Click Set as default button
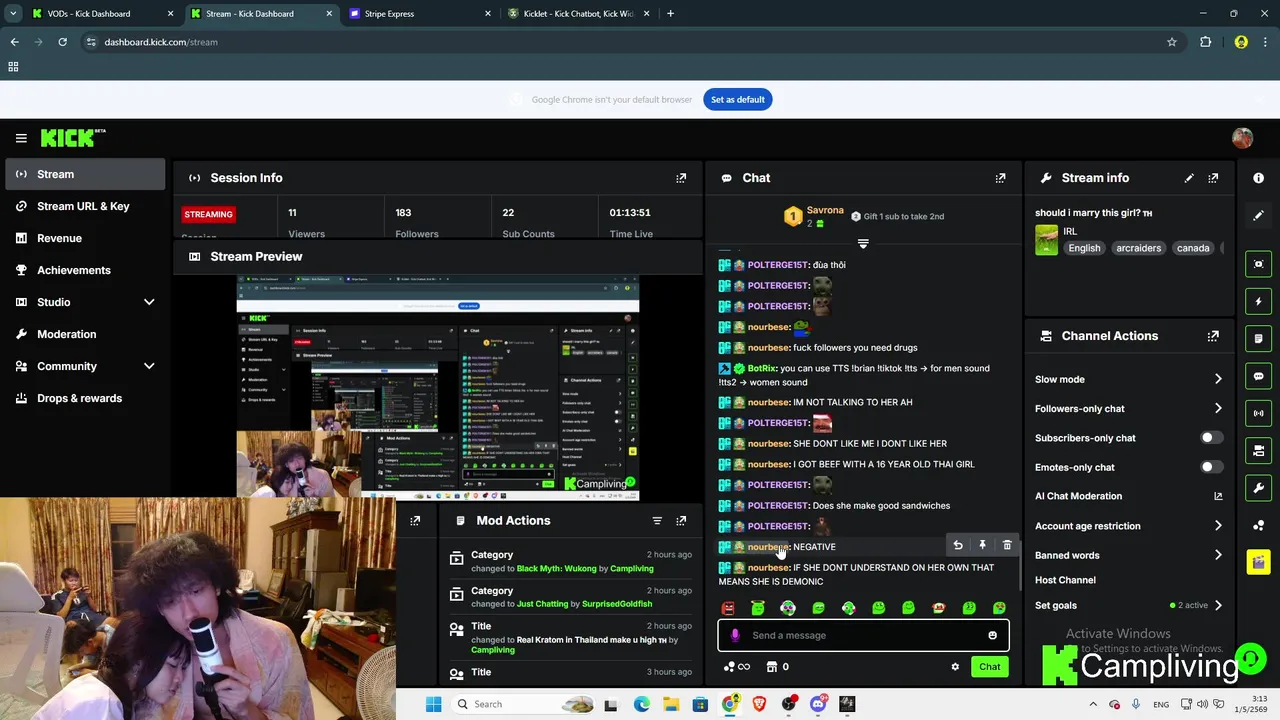The image size is (1280, 720). [x=738, y=99]
